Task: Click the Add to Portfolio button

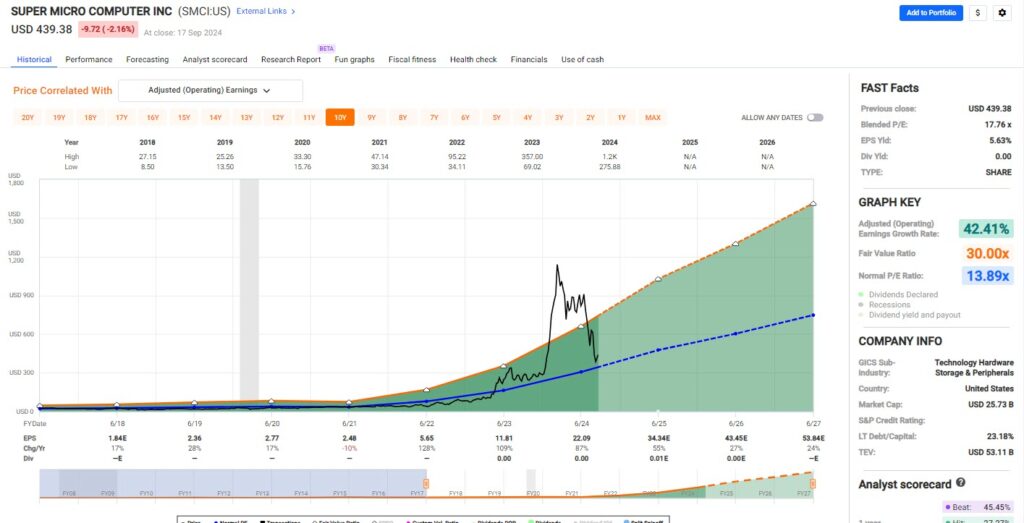Action: (x=931, y=13)
